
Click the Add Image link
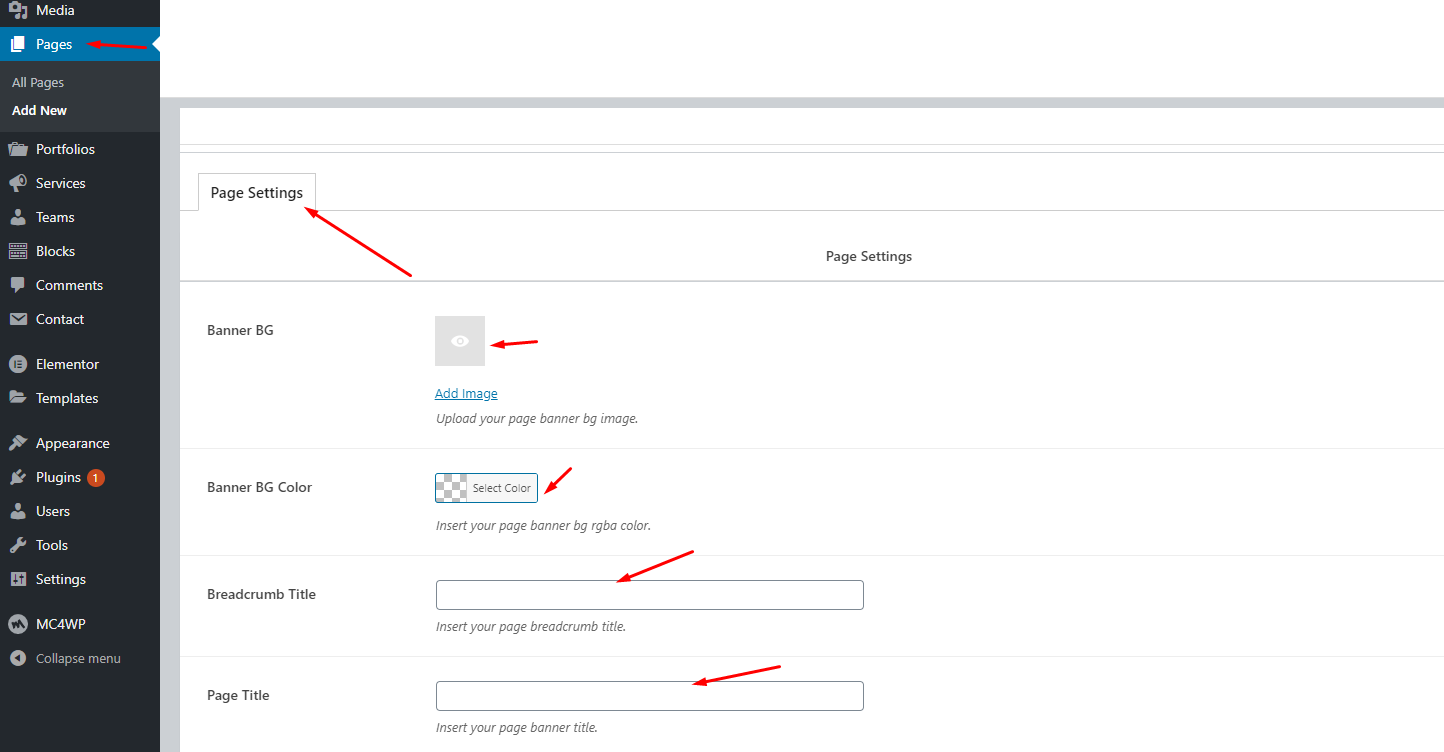(466, 394)
